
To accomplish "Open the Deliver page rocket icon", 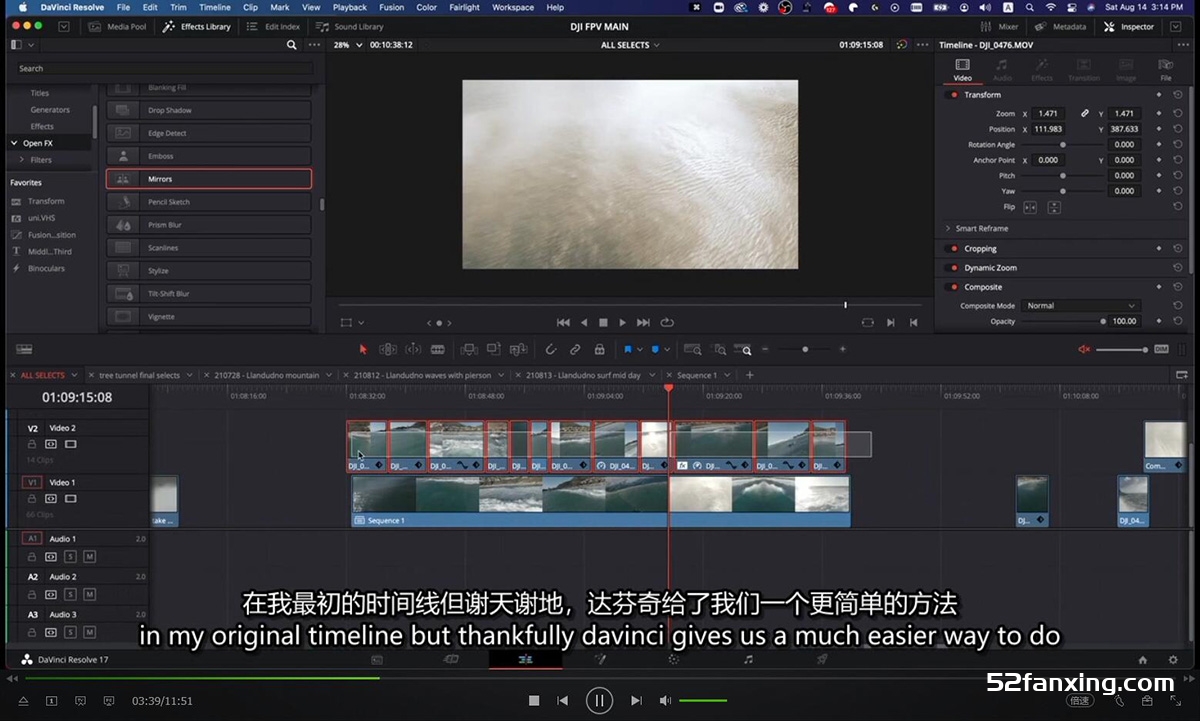I will pyautogui.click(x=822, y=660).
